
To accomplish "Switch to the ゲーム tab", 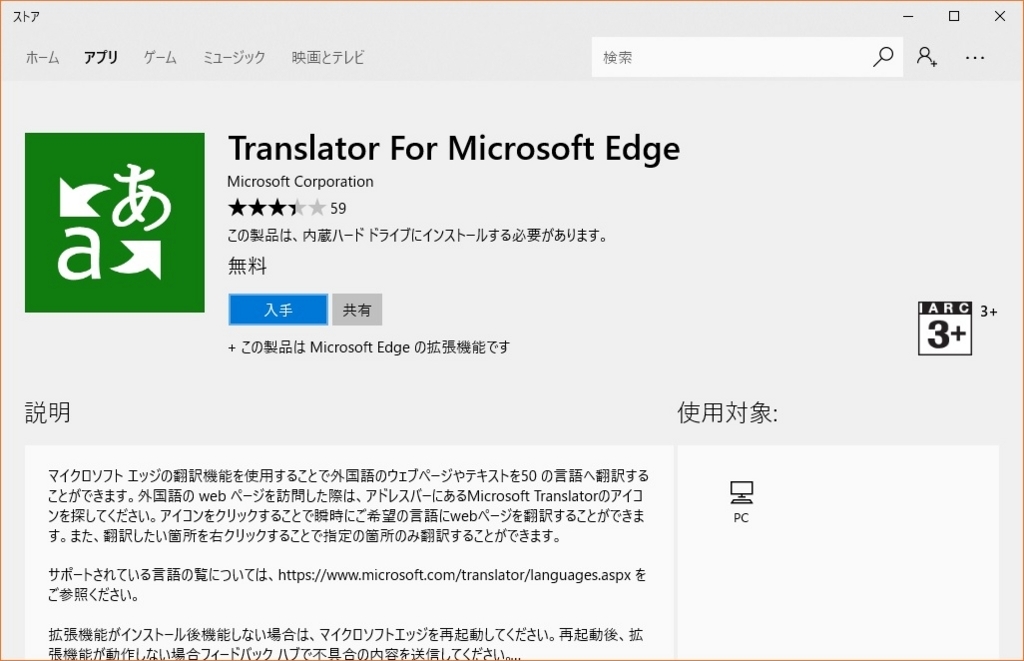I will pos(160,57).
